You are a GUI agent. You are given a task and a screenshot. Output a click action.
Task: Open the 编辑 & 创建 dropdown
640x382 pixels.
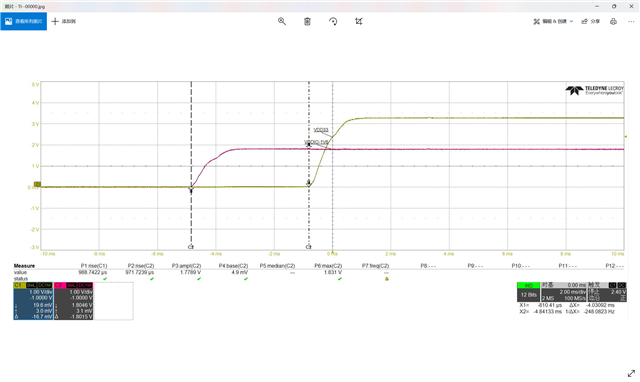(553, 22)
